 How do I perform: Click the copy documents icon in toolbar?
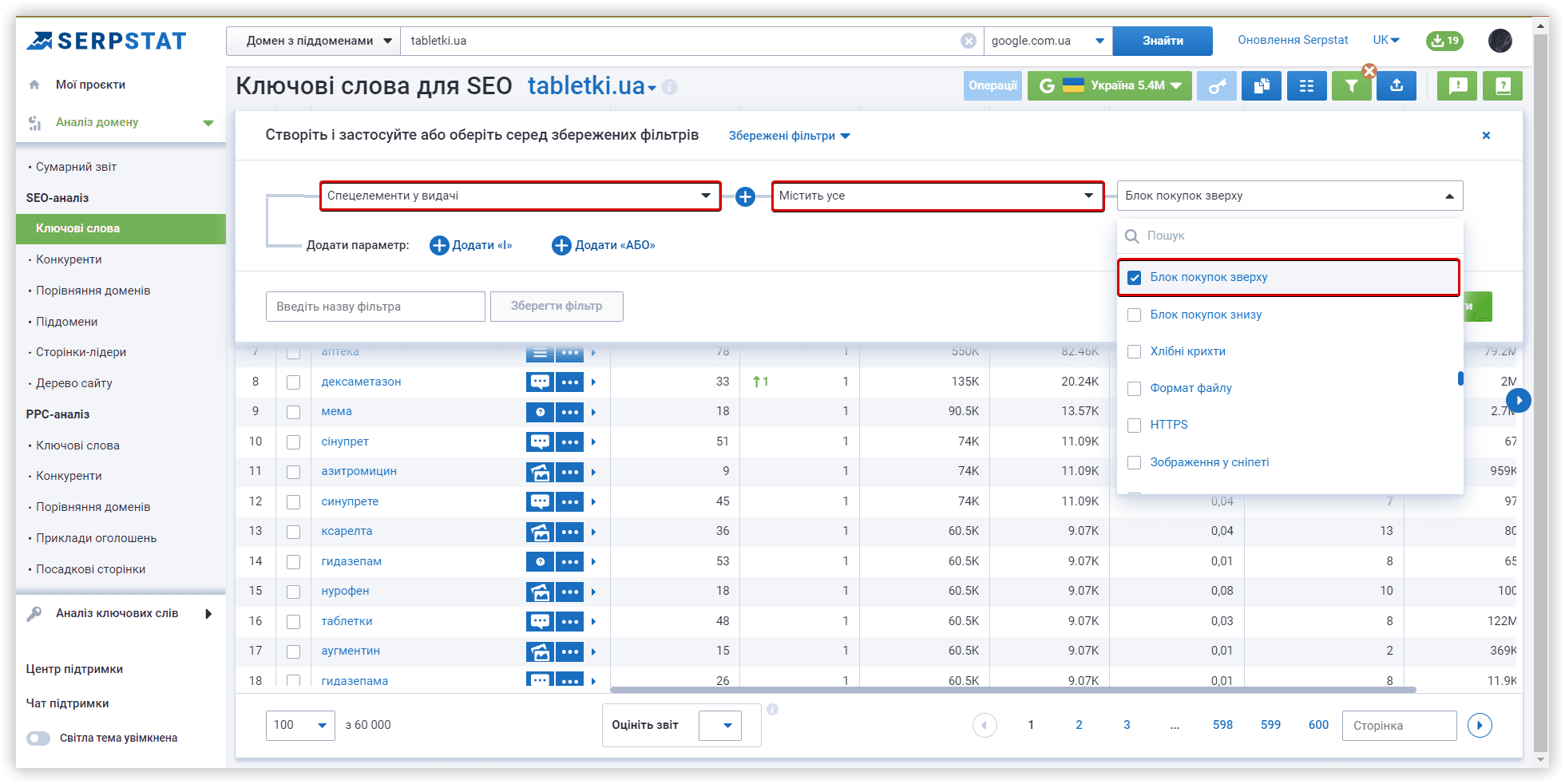point(1262,85)
